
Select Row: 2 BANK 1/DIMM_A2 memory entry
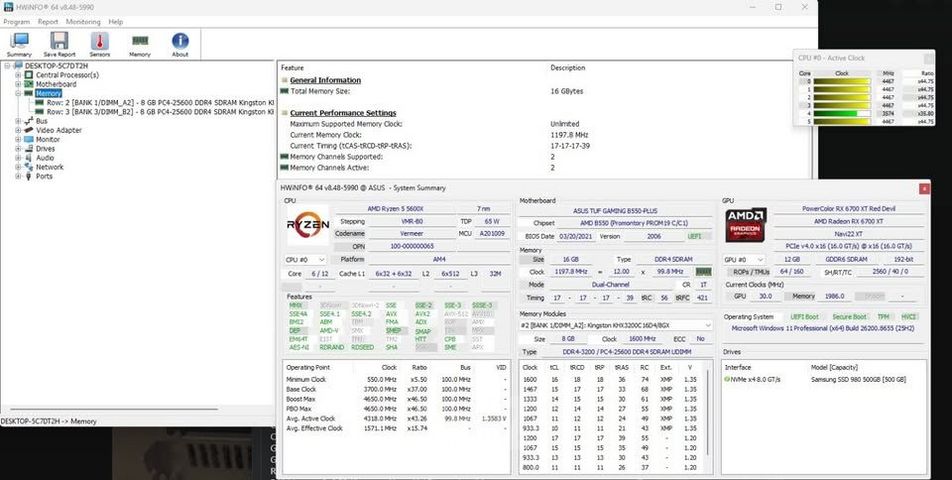click(160, 103)
